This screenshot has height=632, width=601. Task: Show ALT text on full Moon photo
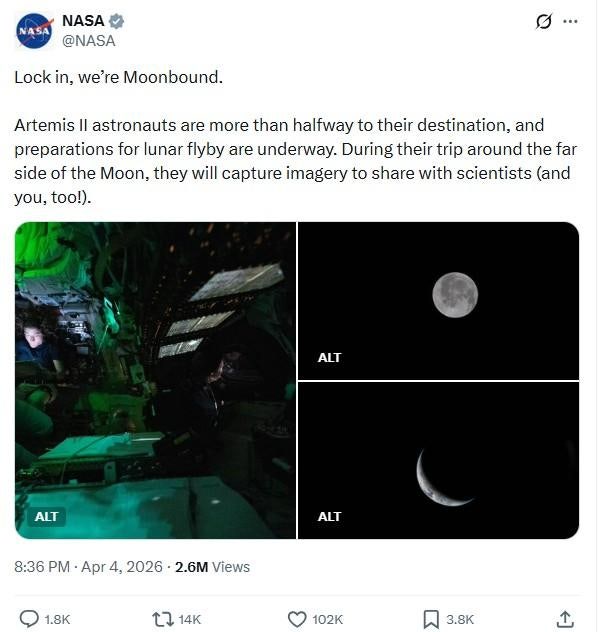[329, 357]
